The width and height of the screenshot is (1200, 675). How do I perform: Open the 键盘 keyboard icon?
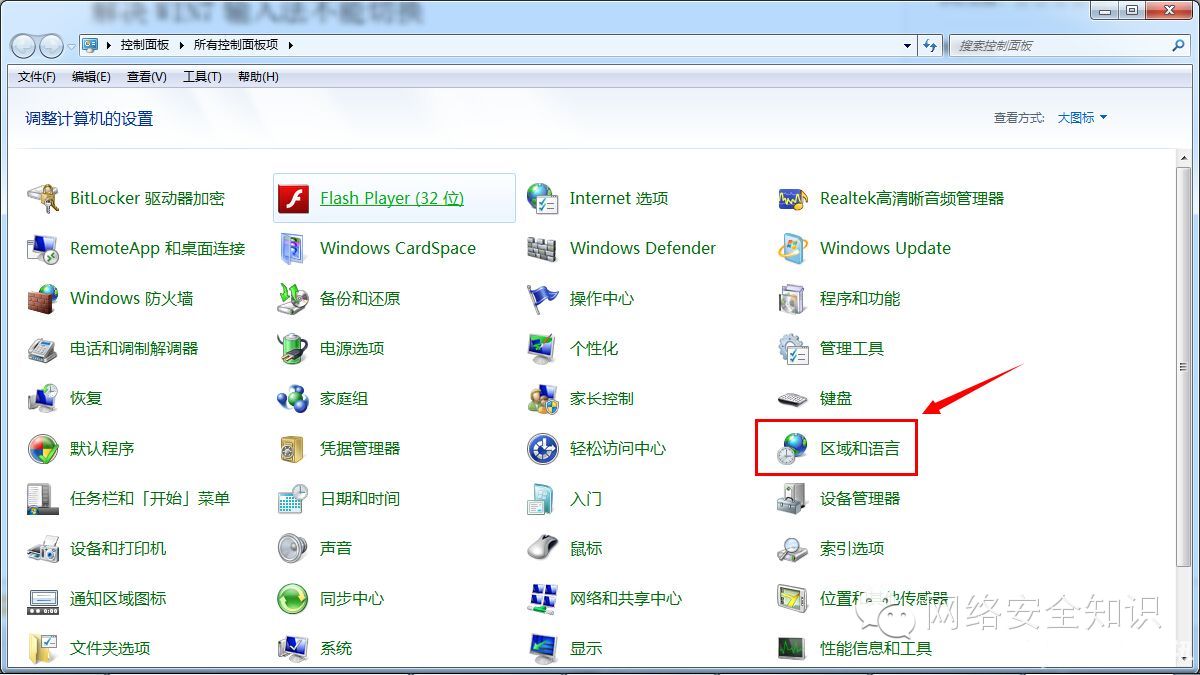point(792,398)
